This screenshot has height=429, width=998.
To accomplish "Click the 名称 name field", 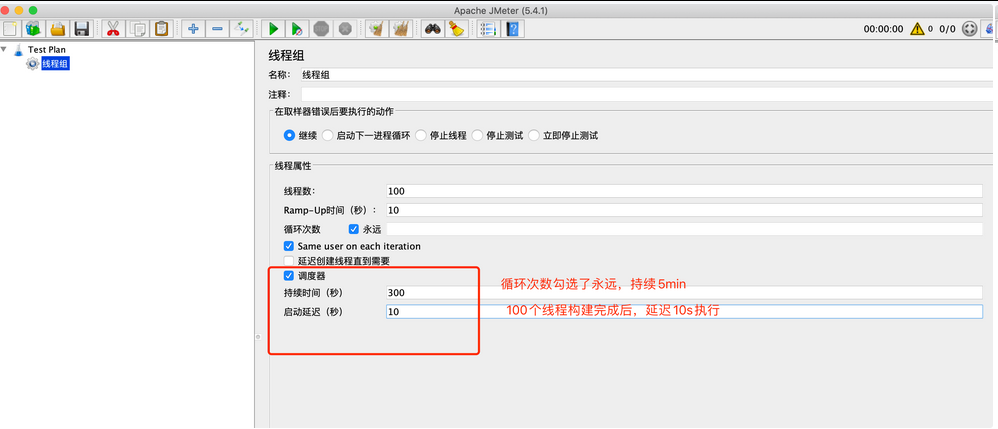I will coord(647,74).
